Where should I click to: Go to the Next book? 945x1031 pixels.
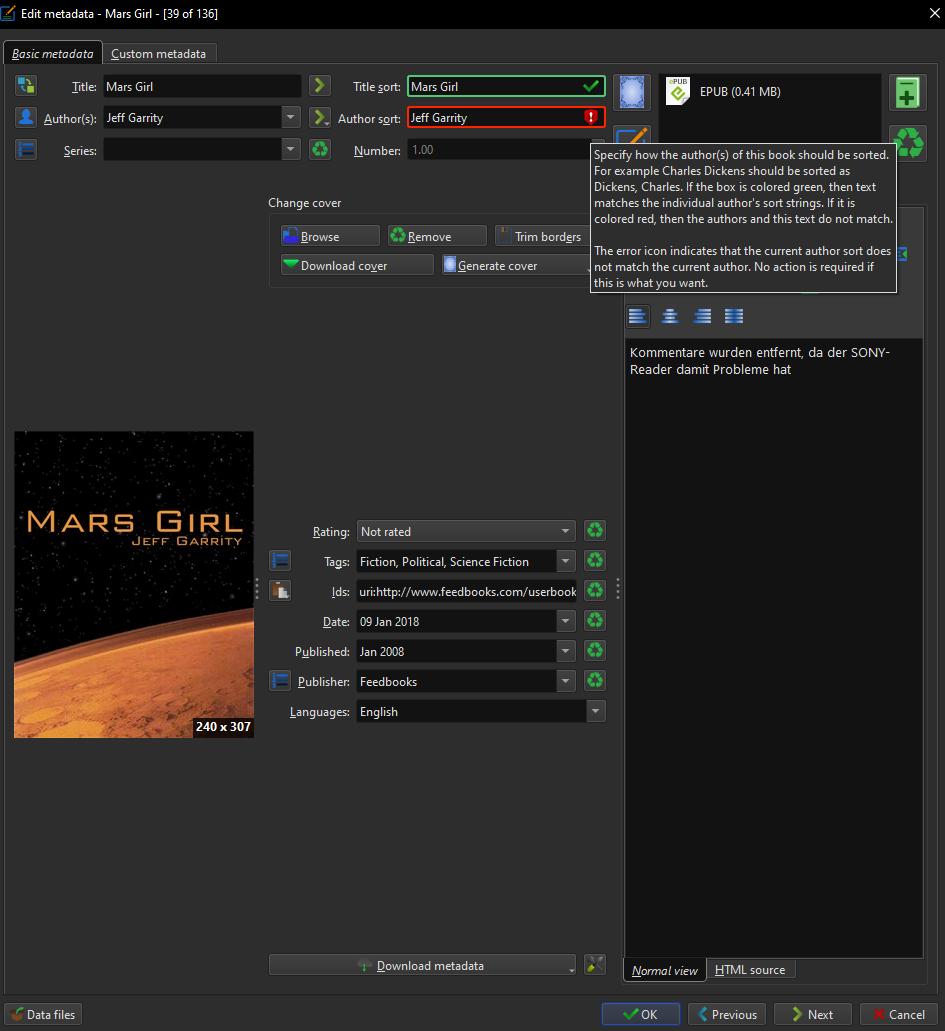tap(813, 1014)
